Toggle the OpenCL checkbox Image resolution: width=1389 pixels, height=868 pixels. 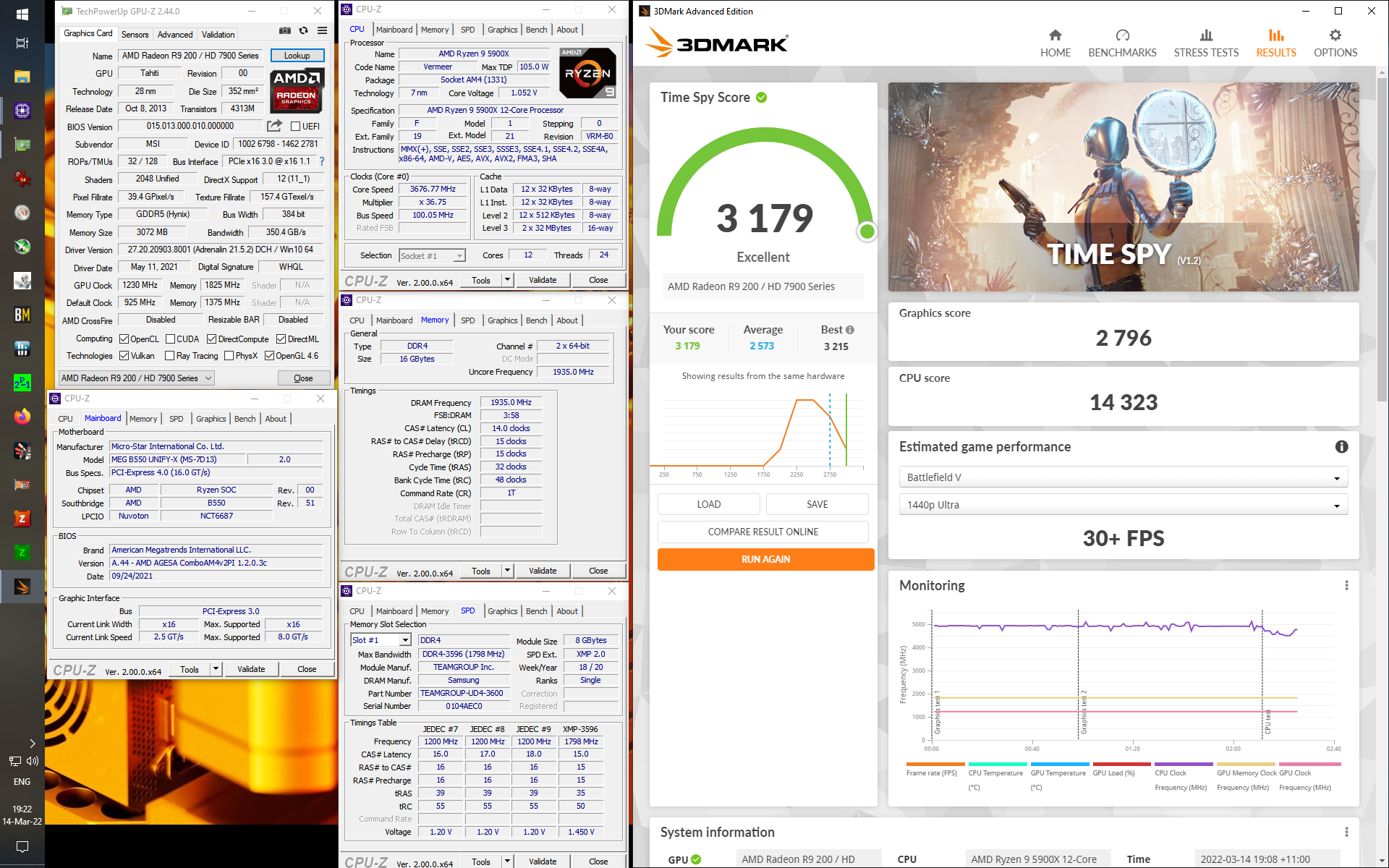point(124,339)
